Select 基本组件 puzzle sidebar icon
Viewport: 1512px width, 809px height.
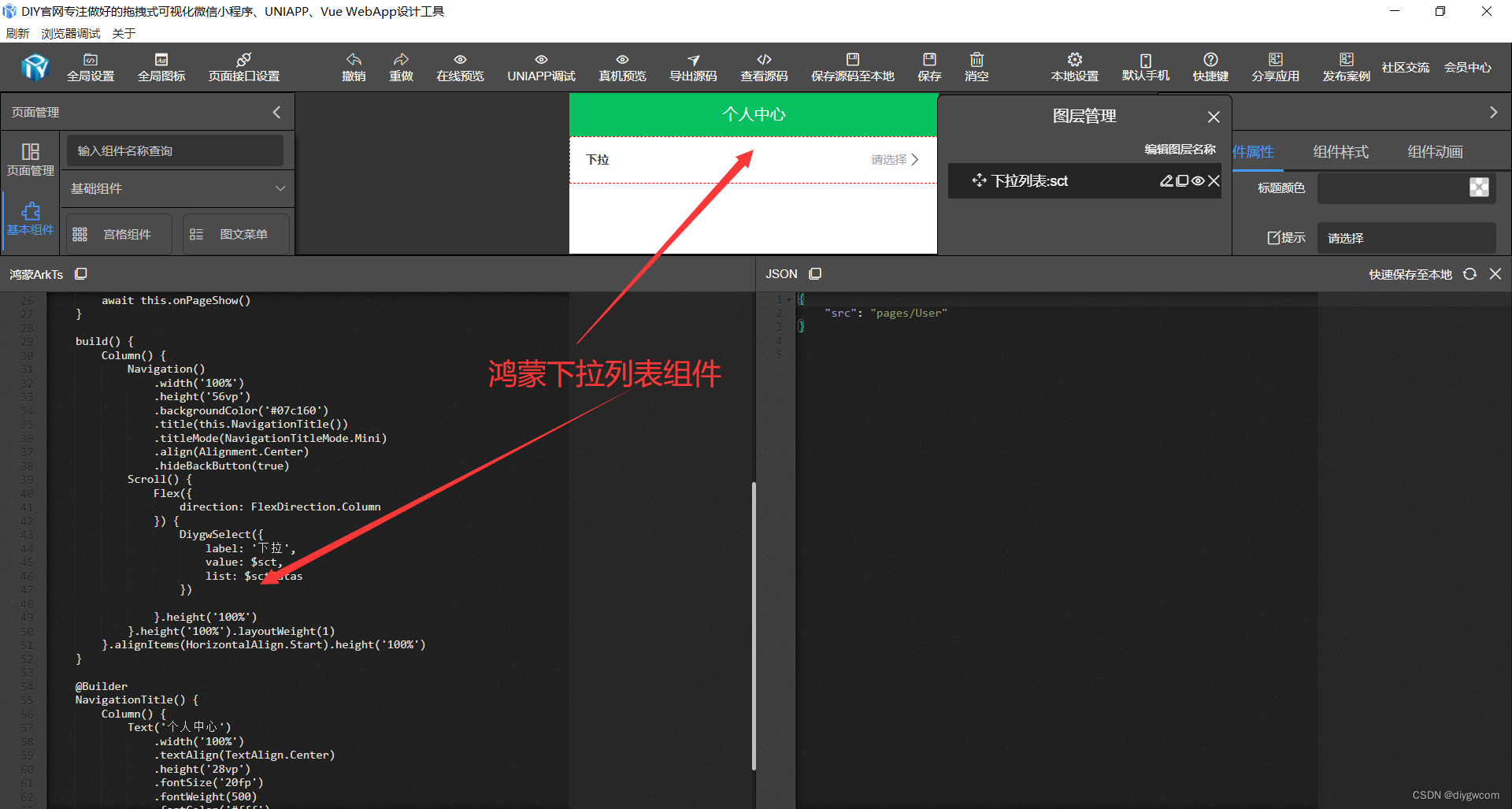[x=31, y=218]
